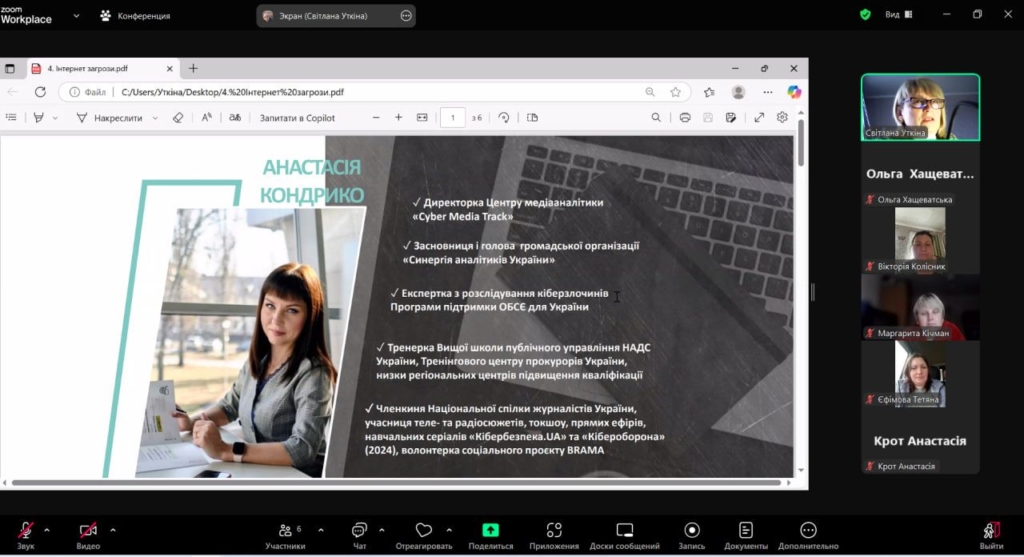Click the Отреагировать reactions heart icon
The width and height of the screenshot is (1024, 557).
click(424, 530)
